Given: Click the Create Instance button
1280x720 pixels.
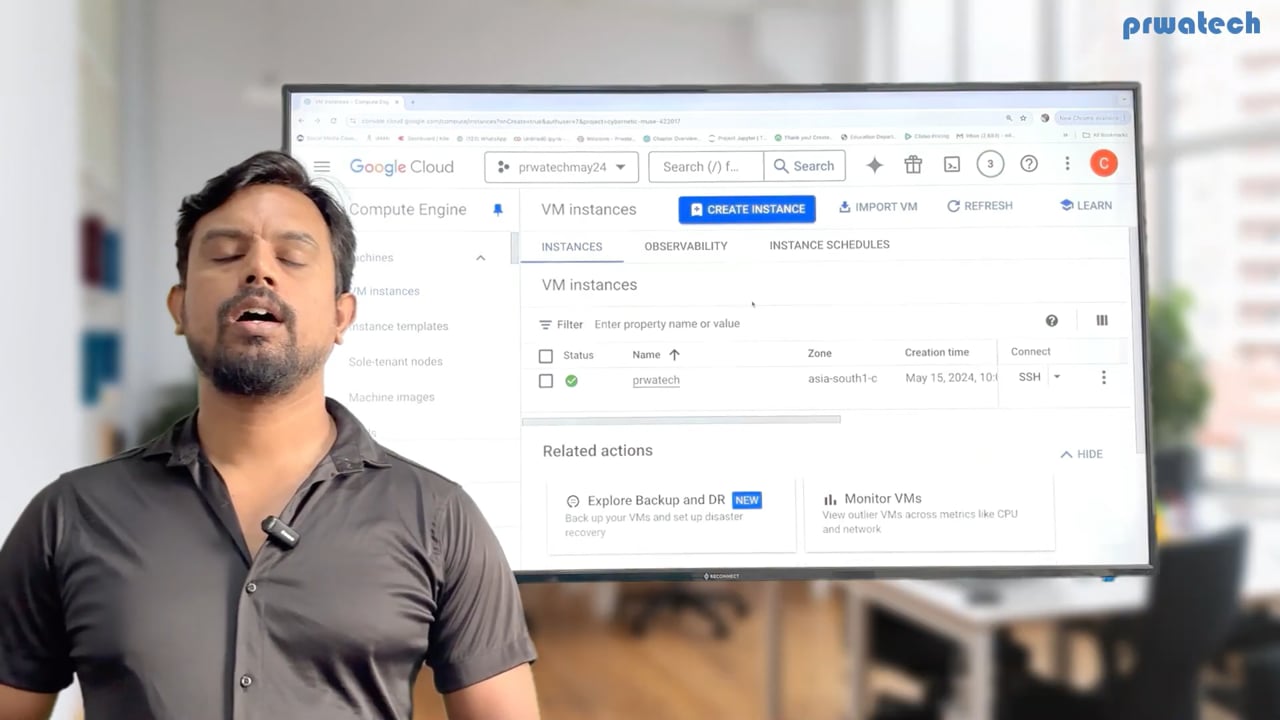Looking at the screenshot, I should [747, 209].
